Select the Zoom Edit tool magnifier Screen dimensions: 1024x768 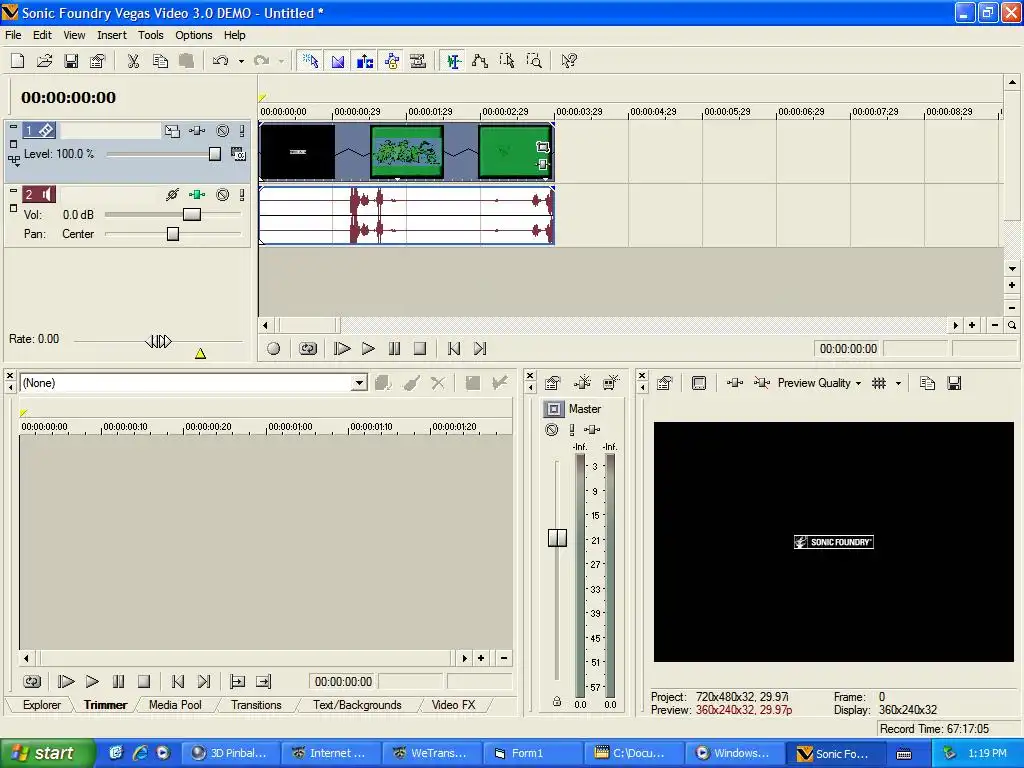(x=534, y=61)
